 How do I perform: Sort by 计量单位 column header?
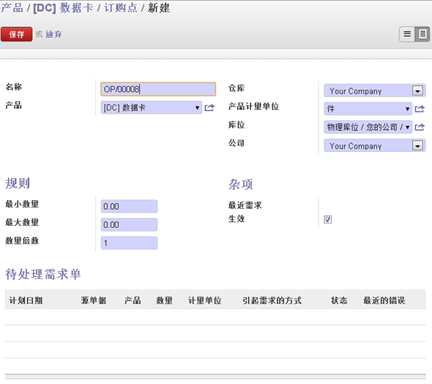[x=205, y=300]
